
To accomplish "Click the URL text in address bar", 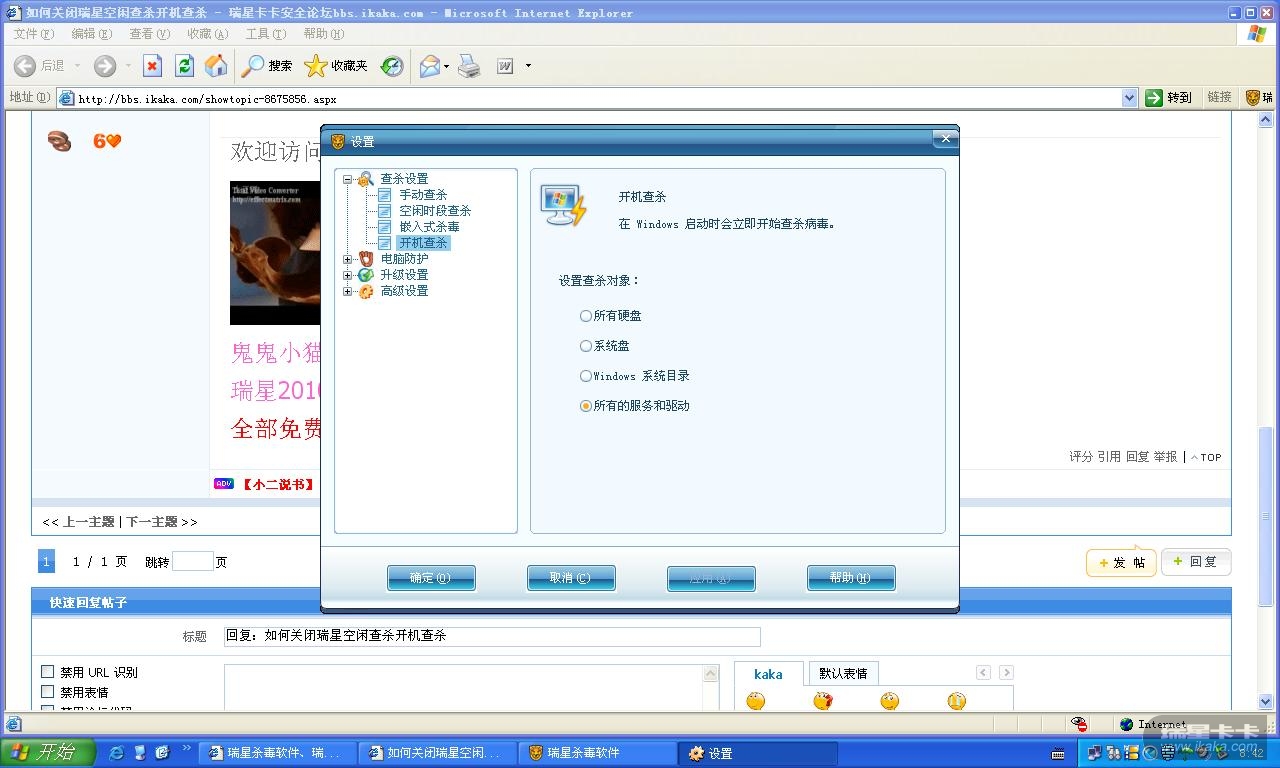I will pos(207,99).
